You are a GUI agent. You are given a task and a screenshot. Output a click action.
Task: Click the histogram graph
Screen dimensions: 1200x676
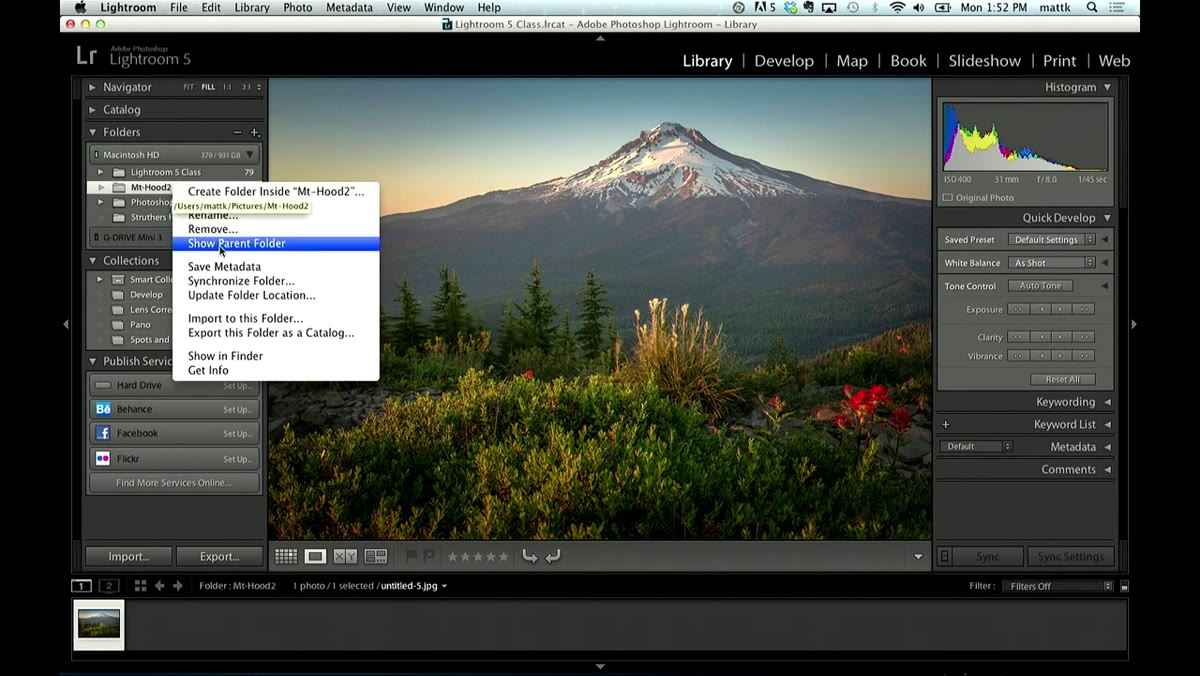point(1025,137)
